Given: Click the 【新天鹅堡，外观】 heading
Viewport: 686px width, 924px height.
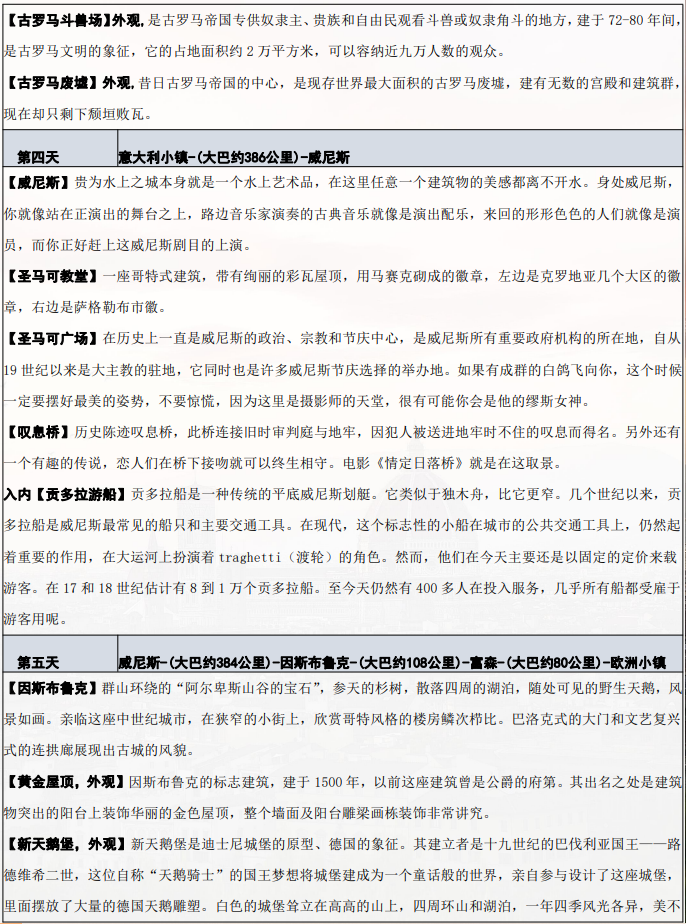Looking at the screenshot, I should [x=65, y=844].
